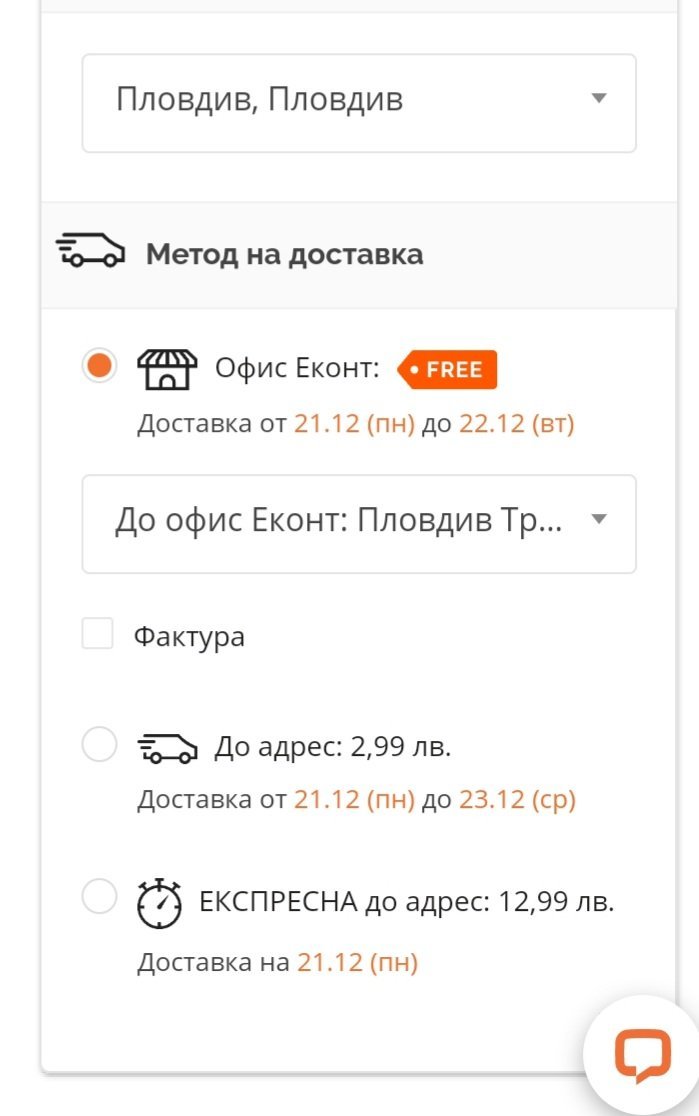Select the До адрес 2,99 лв. radio option

(99, 744)
